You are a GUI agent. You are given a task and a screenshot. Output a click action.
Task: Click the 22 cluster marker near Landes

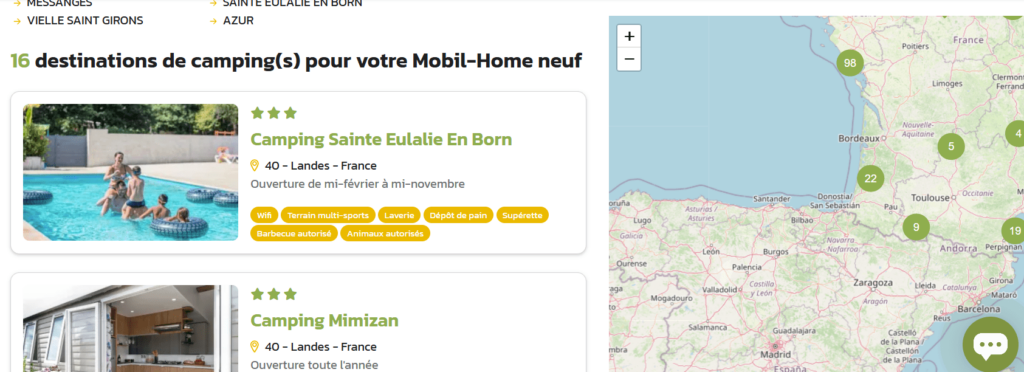(870, 178)
